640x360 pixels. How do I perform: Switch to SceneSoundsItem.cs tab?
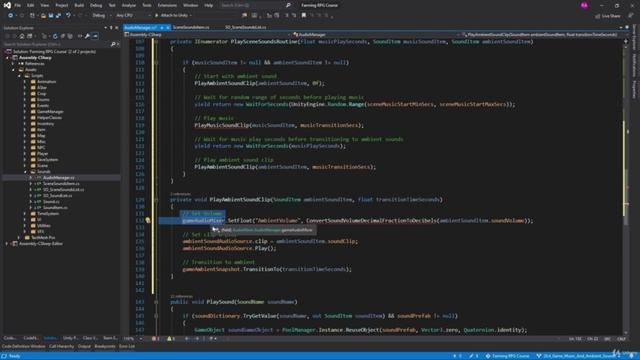191,27
